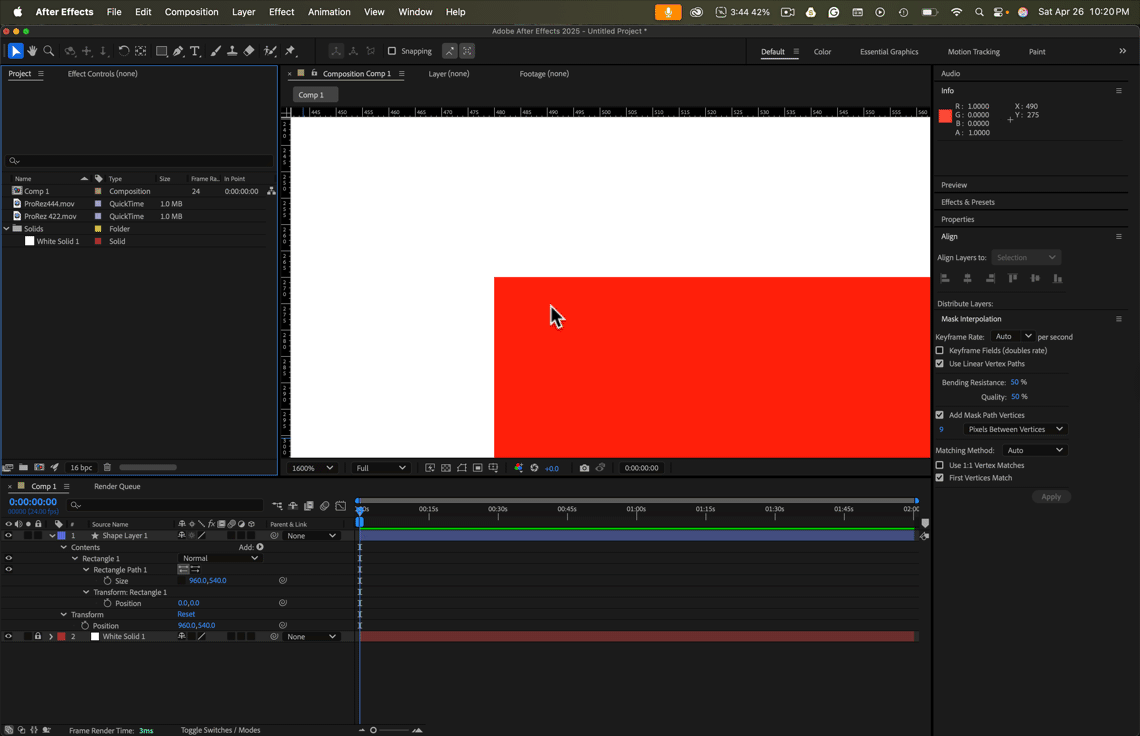Click the red color swatch in Info panel

coord(945,116)
